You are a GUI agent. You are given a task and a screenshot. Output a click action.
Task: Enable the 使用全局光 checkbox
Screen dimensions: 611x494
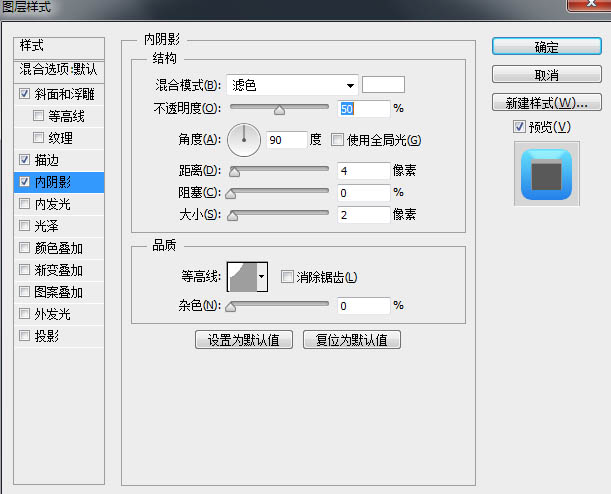pyautogui.click(x=337, y=139)
